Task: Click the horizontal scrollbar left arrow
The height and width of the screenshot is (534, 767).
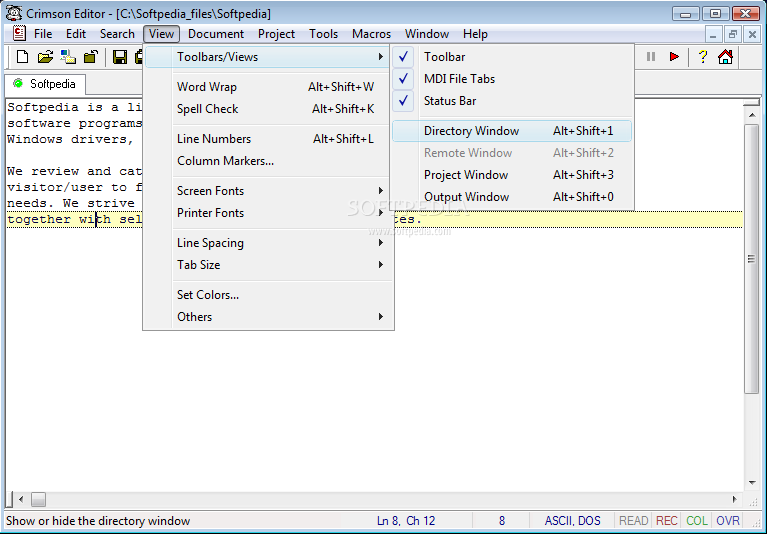Action: point(21,499)
